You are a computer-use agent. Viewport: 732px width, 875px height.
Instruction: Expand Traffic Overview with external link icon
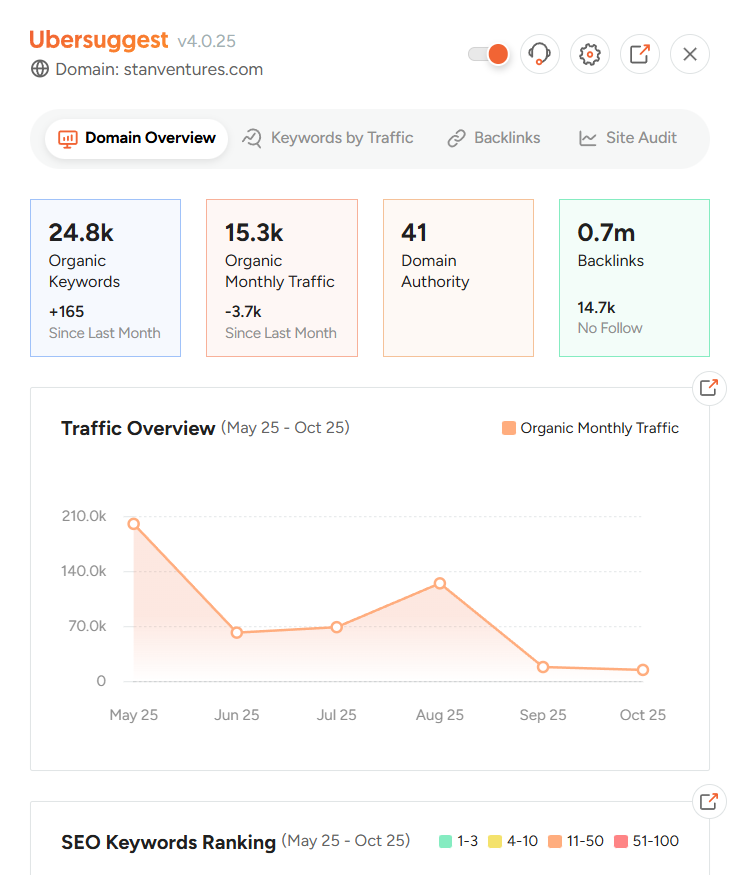tap(709, 388)
